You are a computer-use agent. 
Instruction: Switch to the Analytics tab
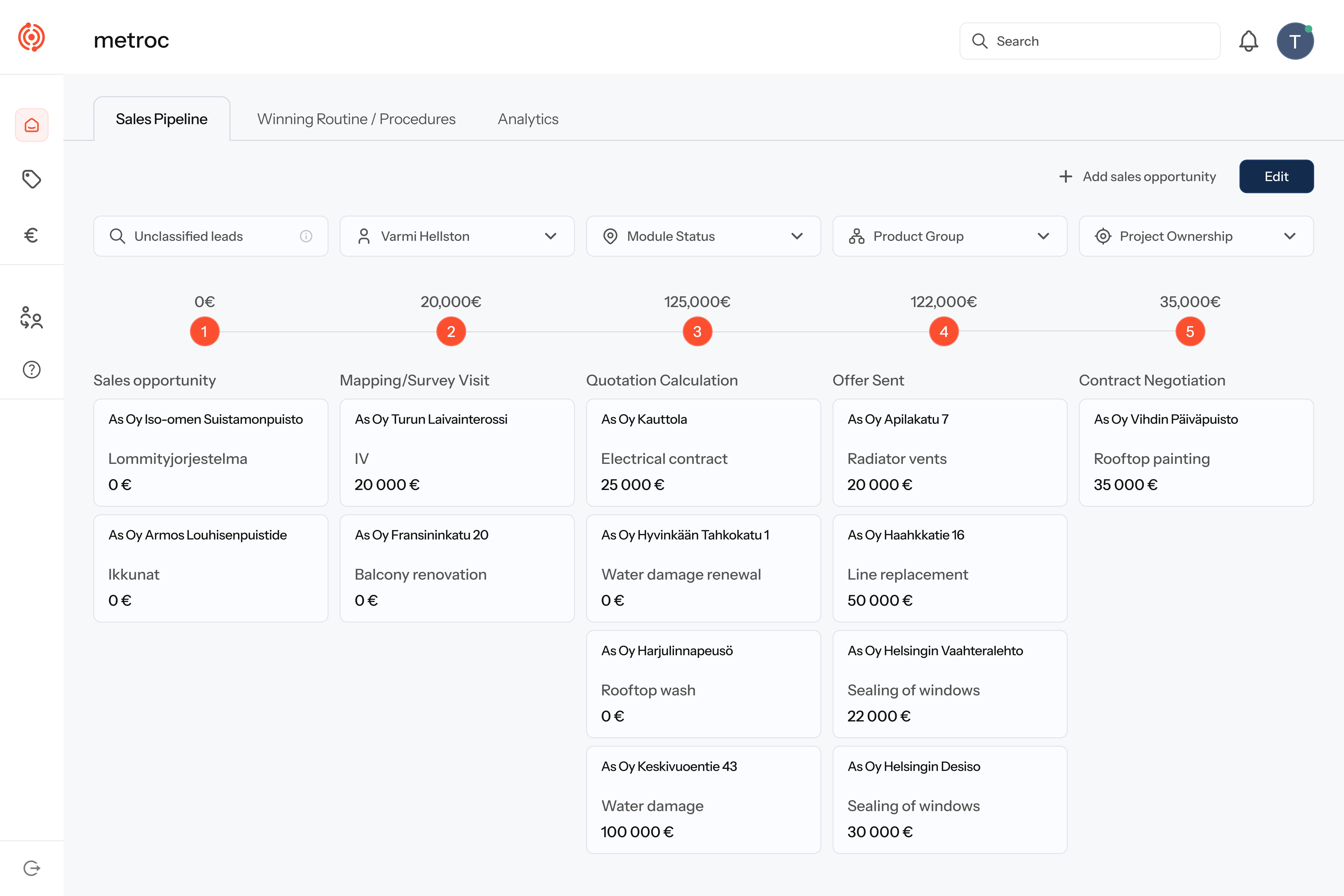pyautogui.click(x=528, y=119)
